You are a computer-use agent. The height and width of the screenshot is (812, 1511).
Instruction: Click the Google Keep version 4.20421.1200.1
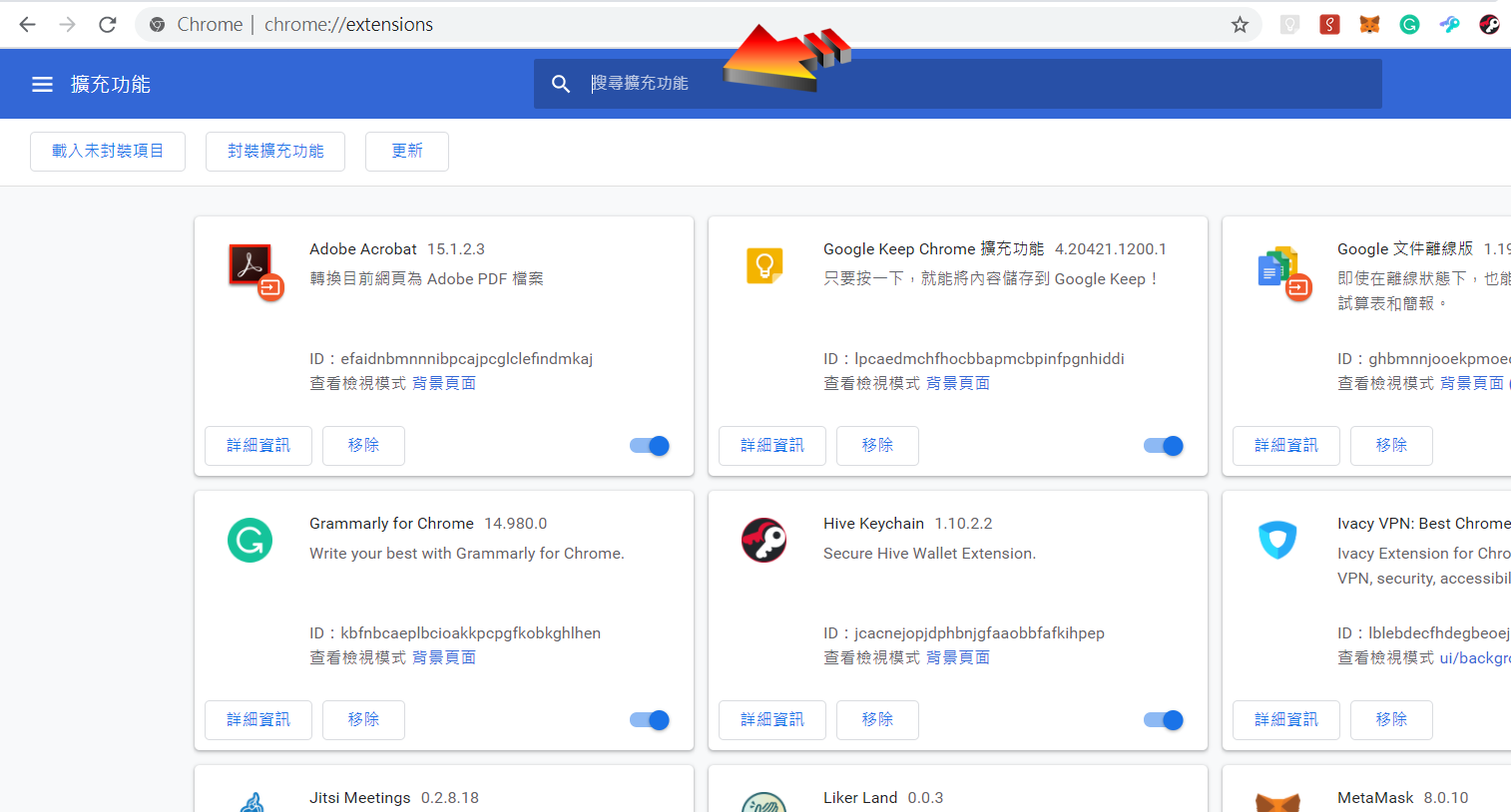pyautogui.click(x=1111, y=249)
